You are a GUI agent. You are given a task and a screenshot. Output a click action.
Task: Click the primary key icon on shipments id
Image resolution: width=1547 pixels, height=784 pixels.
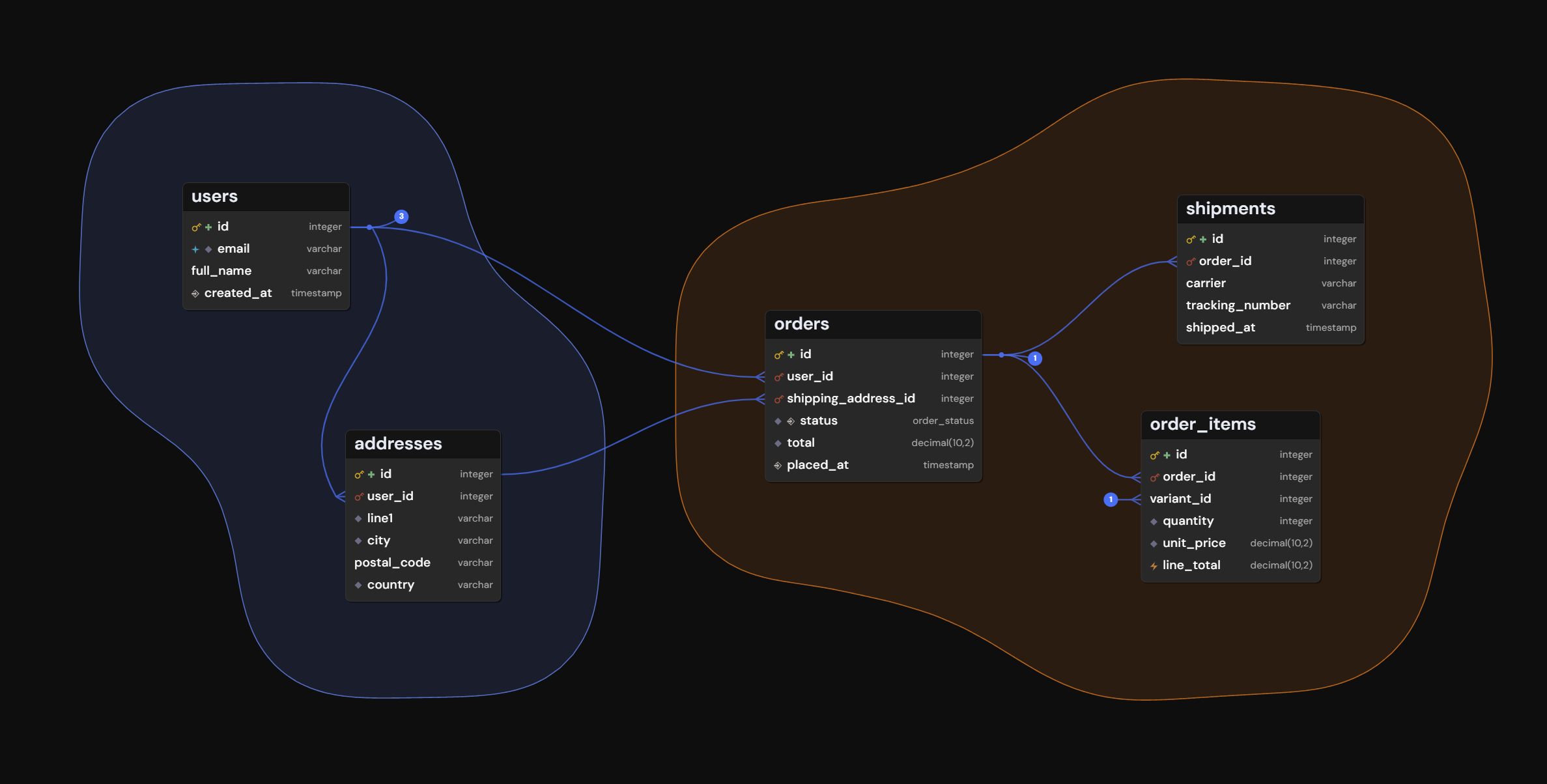(1191, 240)
